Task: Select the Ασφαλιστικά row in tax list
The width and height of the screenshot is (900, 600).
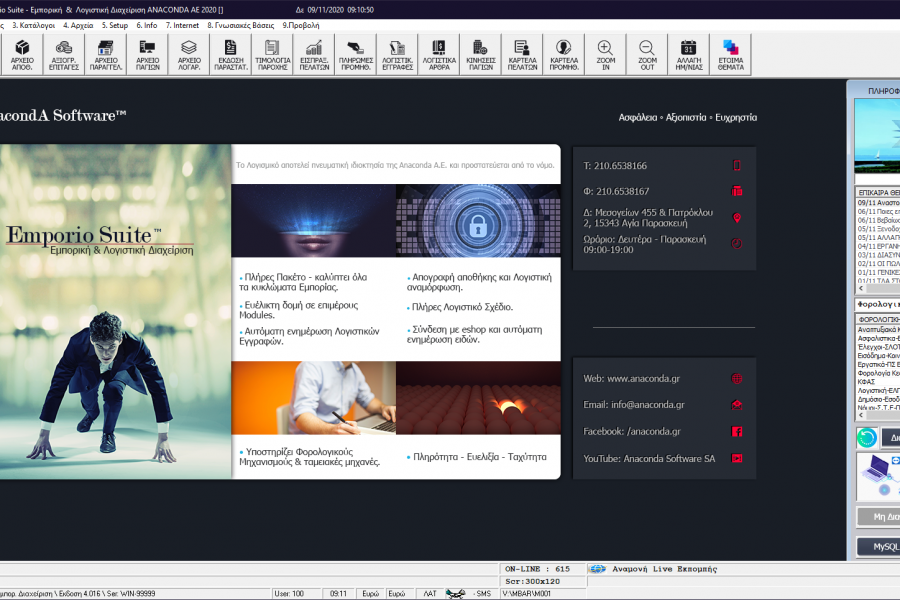Action: [878, 338]
